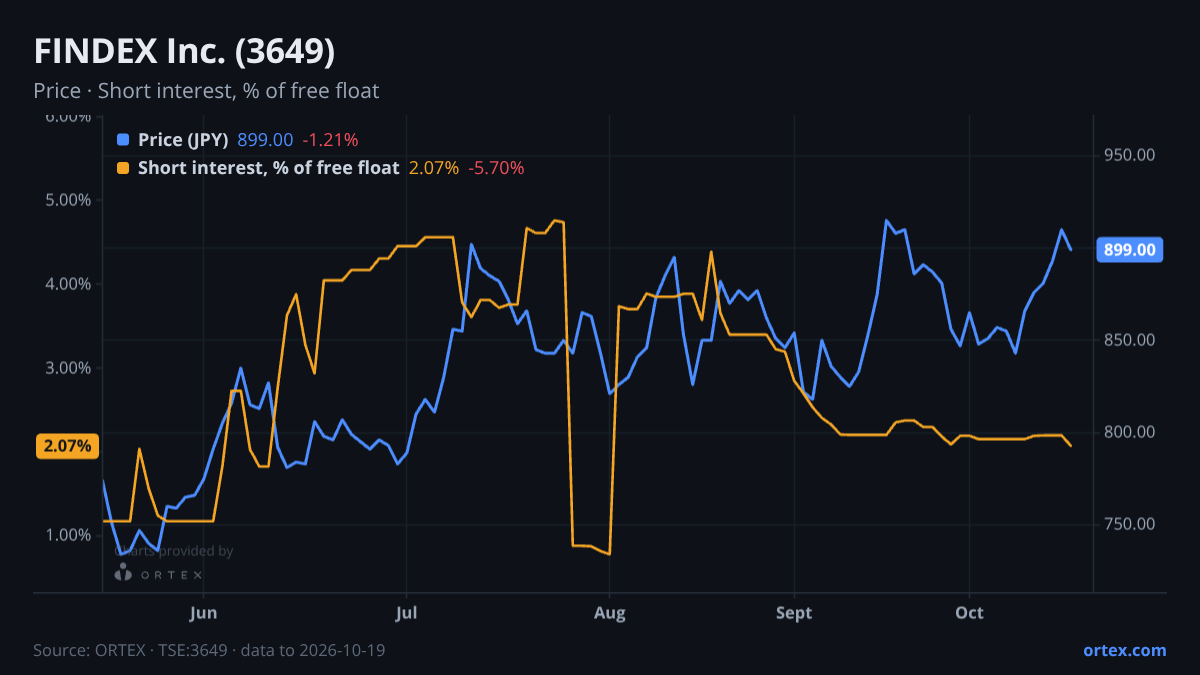
Task: Click the -1.21% price change value
Action: pos(330,140)
